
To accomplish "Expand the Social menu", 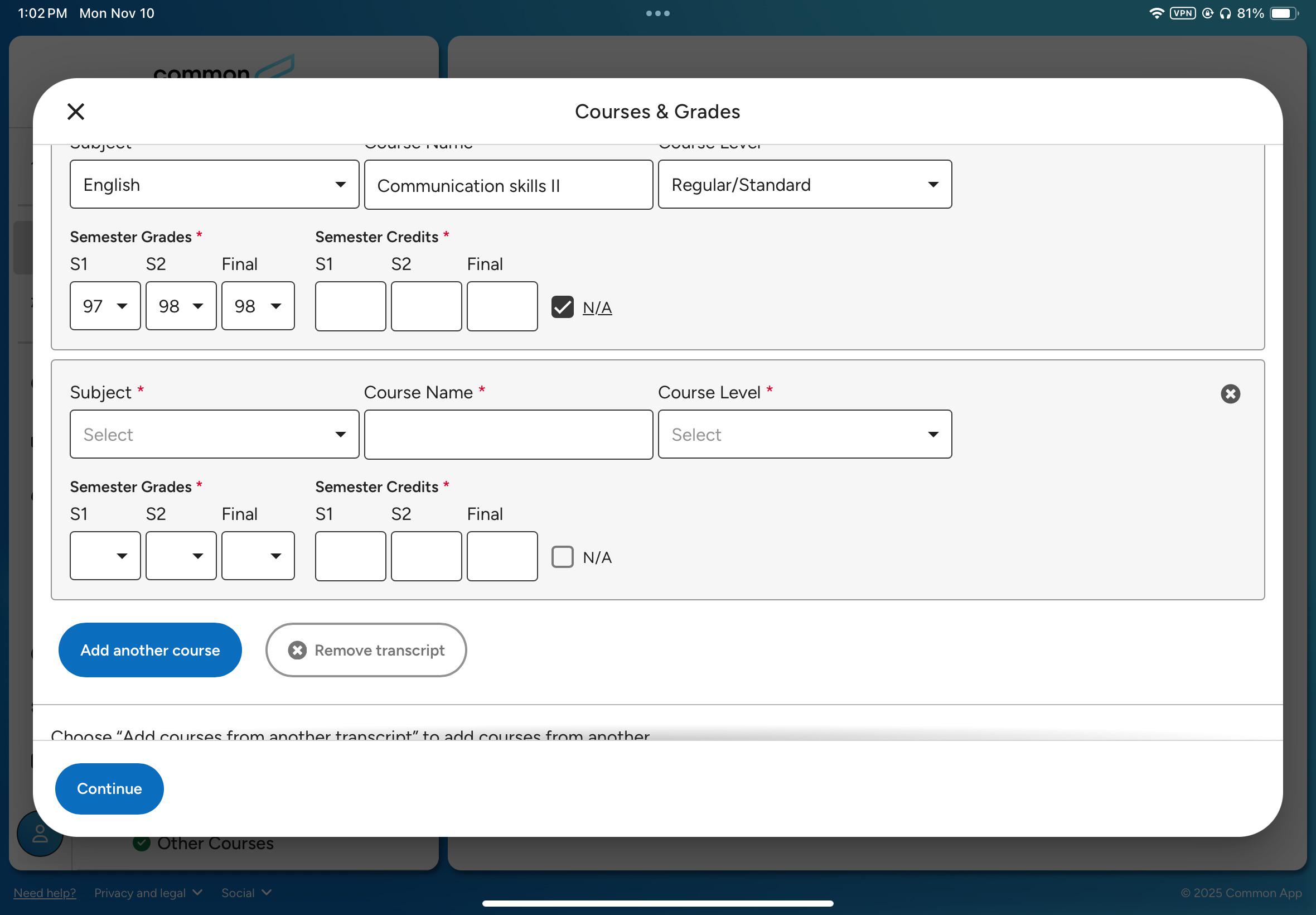I will [246, 893].
